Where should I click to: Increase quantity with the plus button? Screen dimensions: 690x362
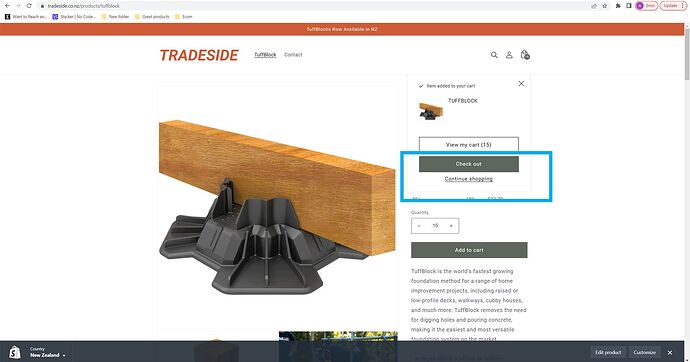click(x=451, y=226)
